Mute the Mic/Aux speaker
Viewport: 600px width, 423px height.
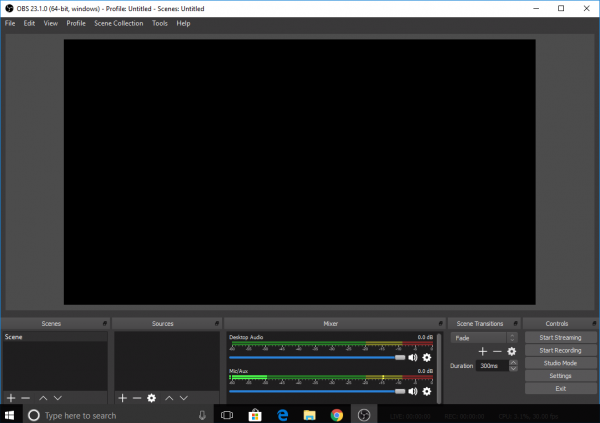coord(413,391)
